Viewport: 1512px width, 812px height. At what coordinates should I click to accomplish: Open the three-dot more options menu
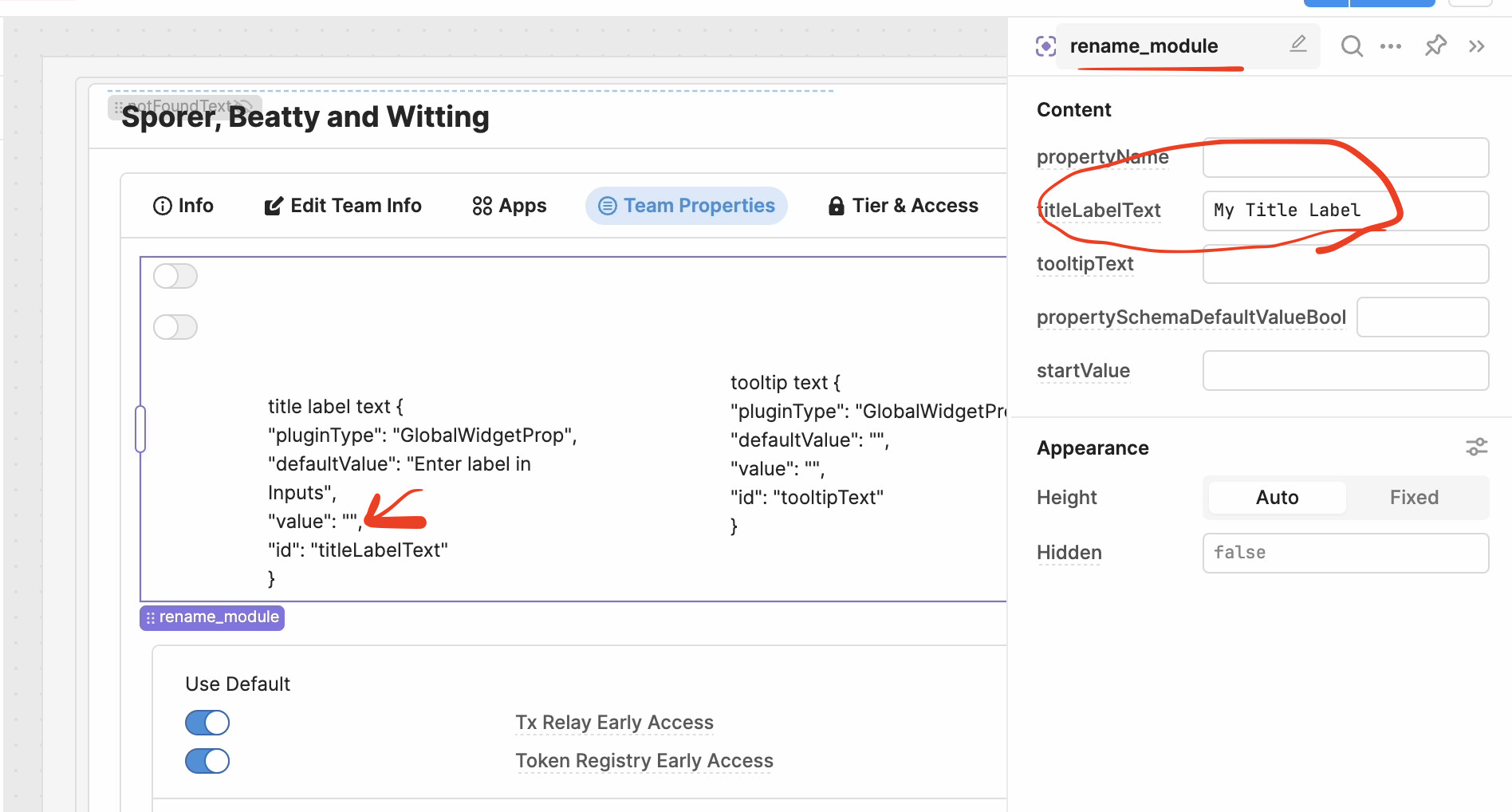point(1391,46)
